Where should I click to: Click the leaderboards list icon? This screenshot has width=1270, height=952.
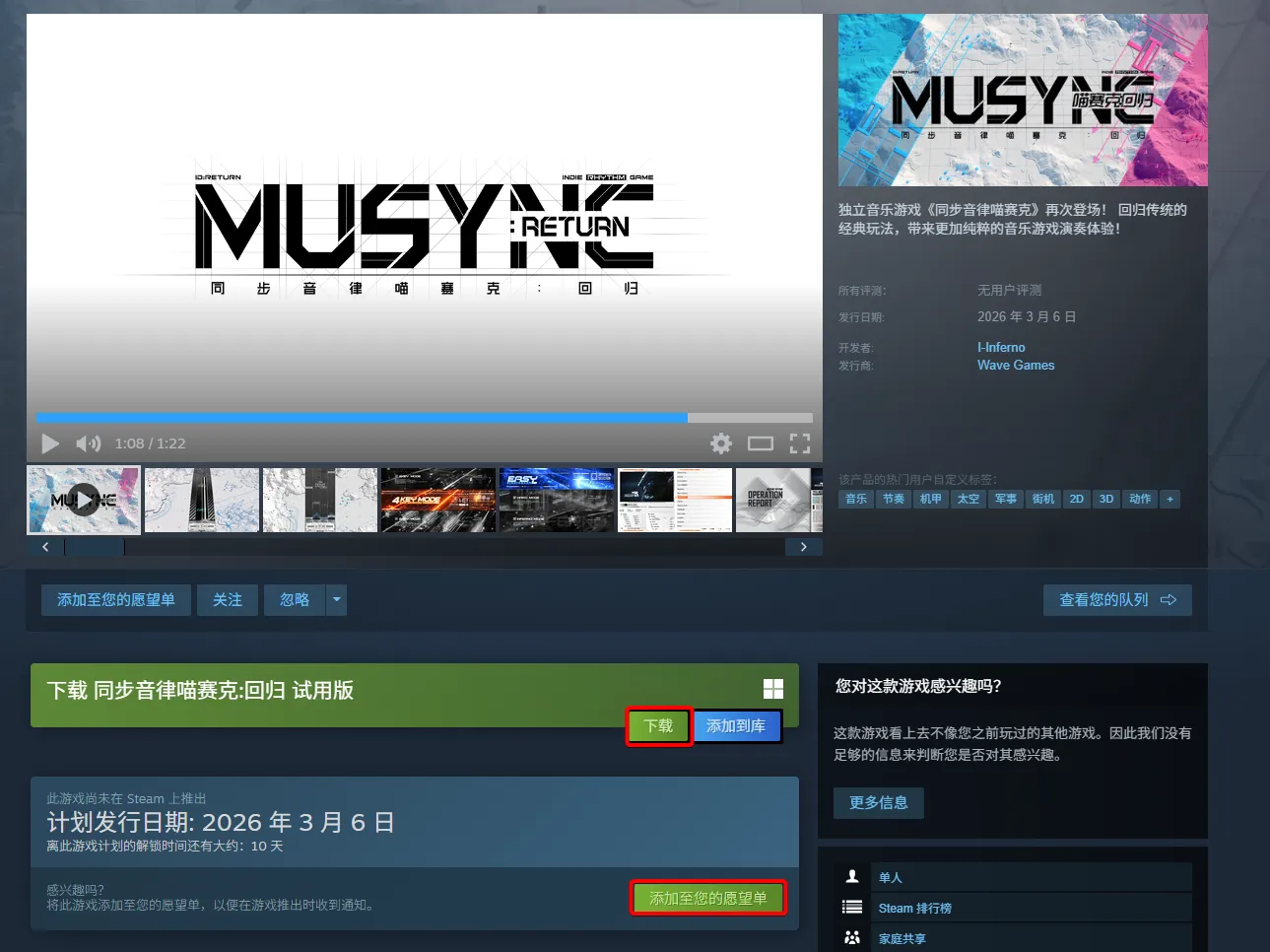pyautogui.click(x=852, y=907)
